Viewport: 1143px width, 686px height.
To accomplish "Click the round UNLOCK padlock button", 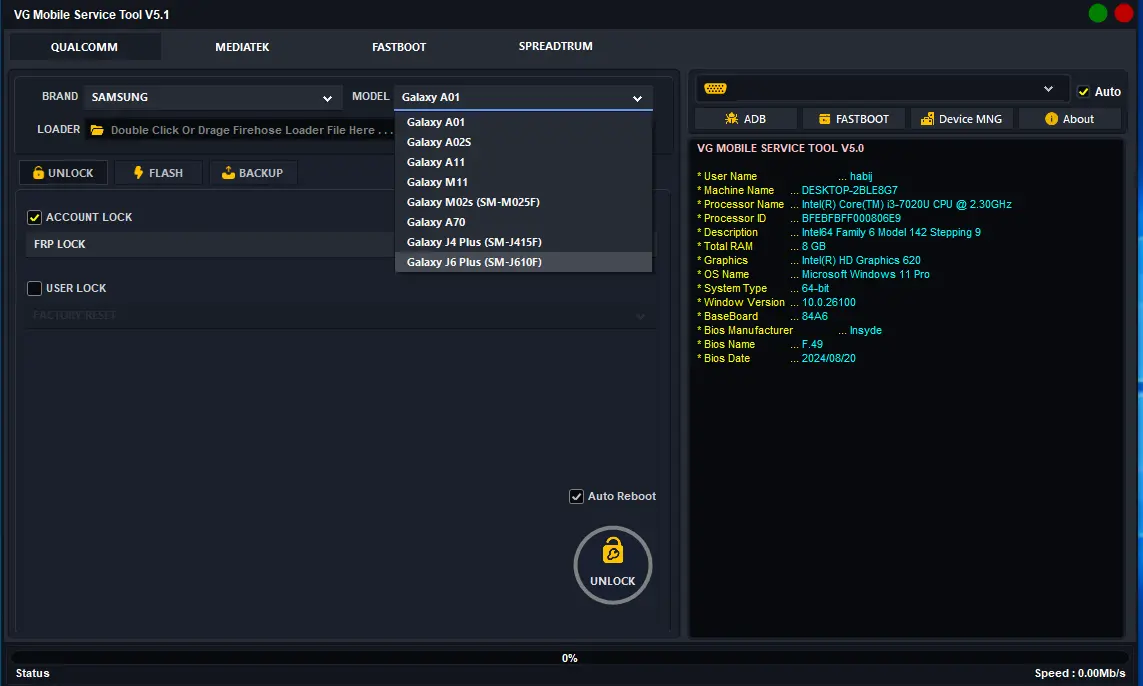I will (x=613, y=565).
